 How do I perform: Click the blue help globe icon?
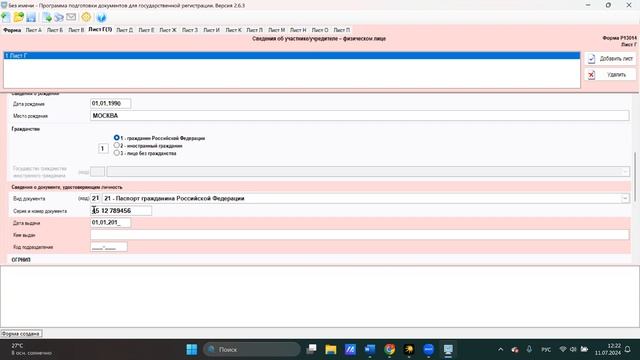coord(101,18)
